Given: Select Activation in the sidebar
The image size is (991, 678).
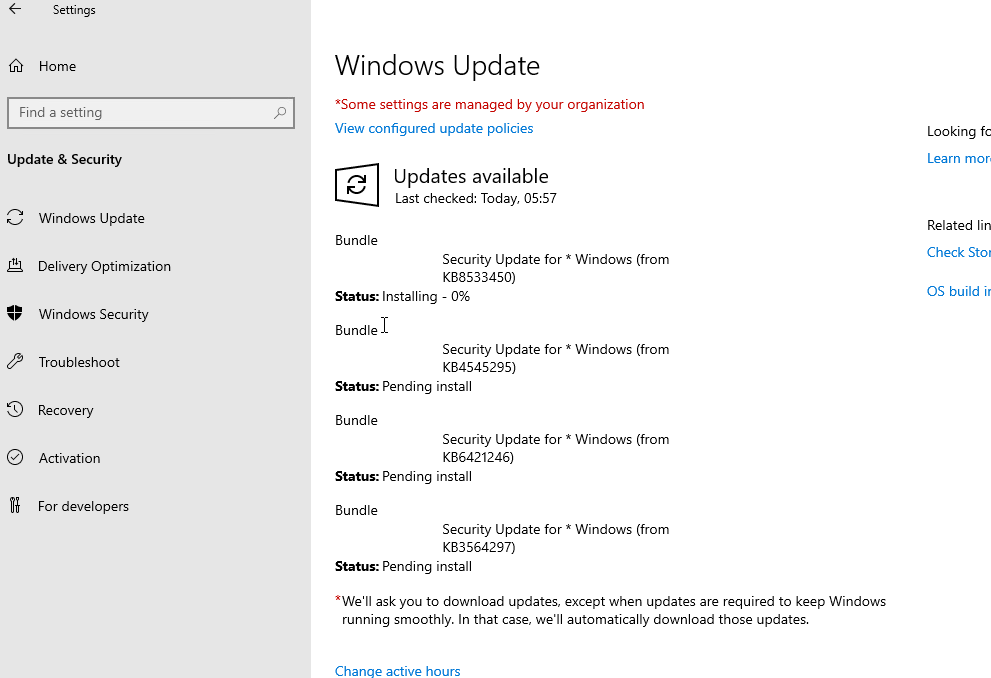Looking at the screenshot, I should pyautogui.click(x=69, y=458).
